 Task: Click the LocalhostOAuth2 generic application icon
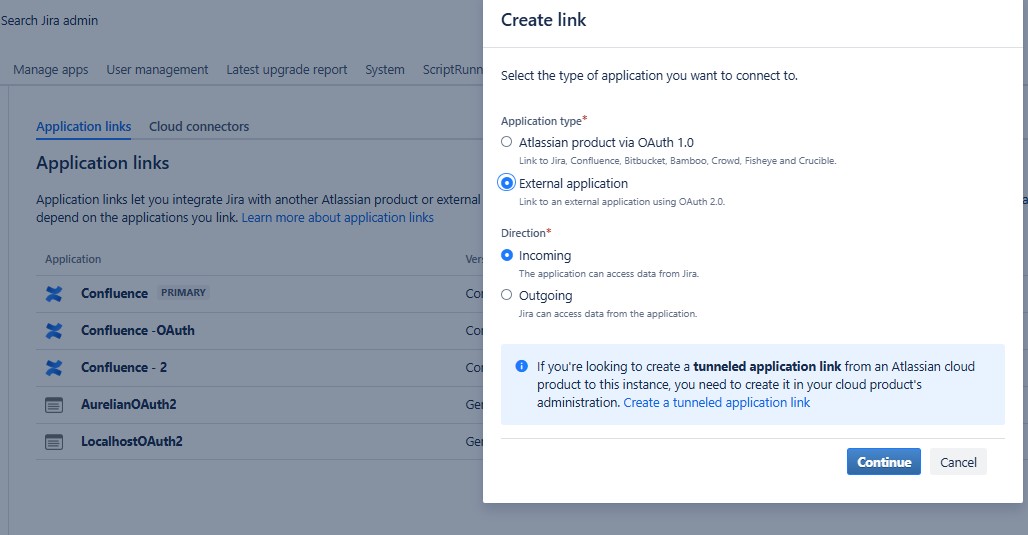point(54,442)
